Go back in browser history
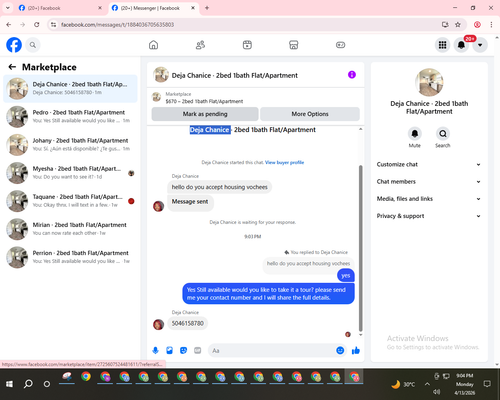This screenshot has height=400, width=500. pos(9,24)
